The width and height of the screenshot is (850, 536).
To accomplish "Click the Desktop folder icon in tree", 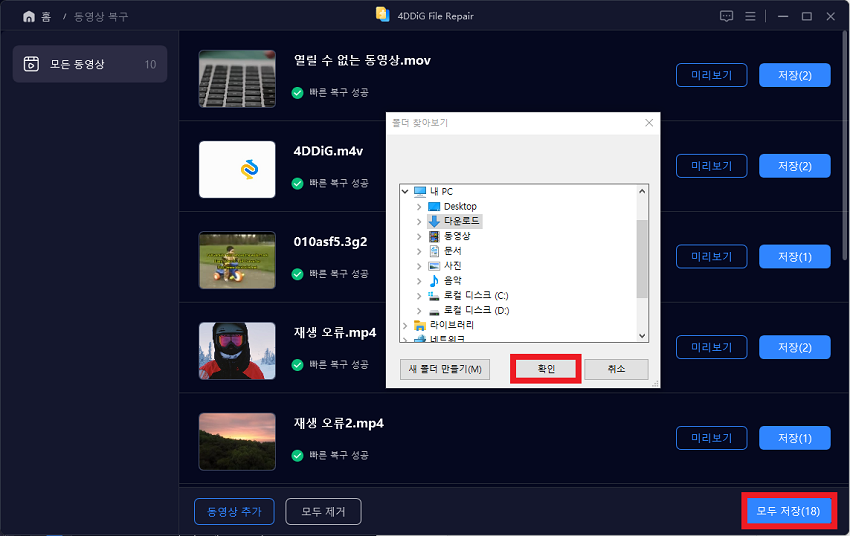I will point(434,206).
